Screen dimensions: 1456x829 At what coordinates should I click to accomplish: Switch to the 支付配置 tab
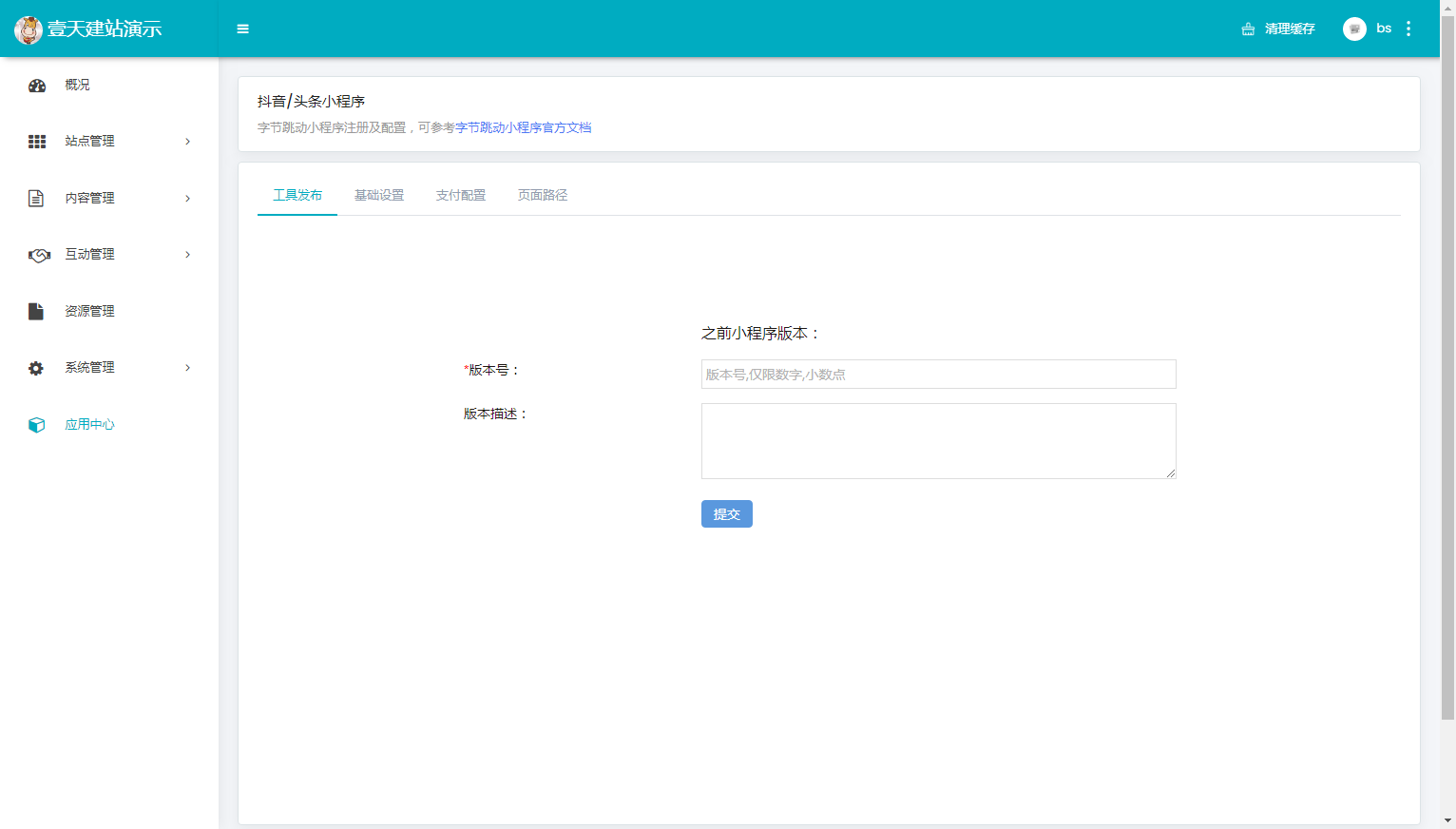pyautogui.click(x=461, y=195)
